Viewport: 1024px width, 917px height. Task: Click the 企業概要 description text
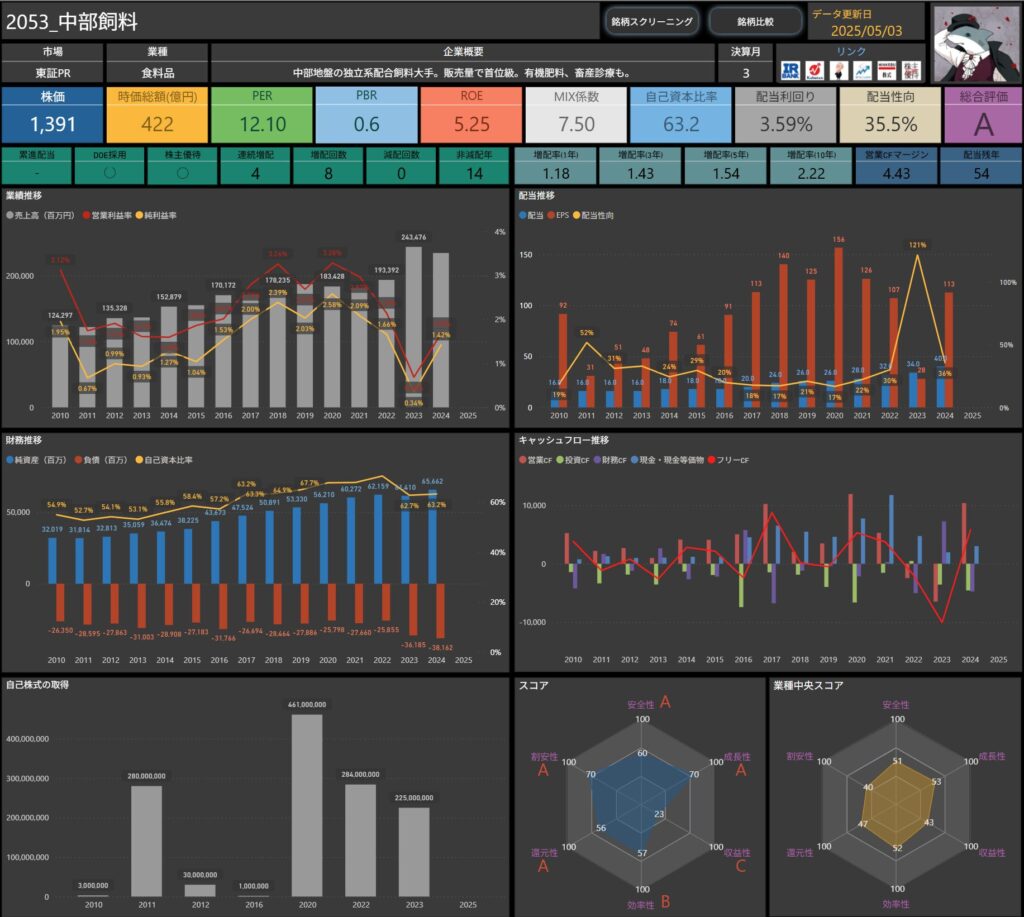(462, 72)
